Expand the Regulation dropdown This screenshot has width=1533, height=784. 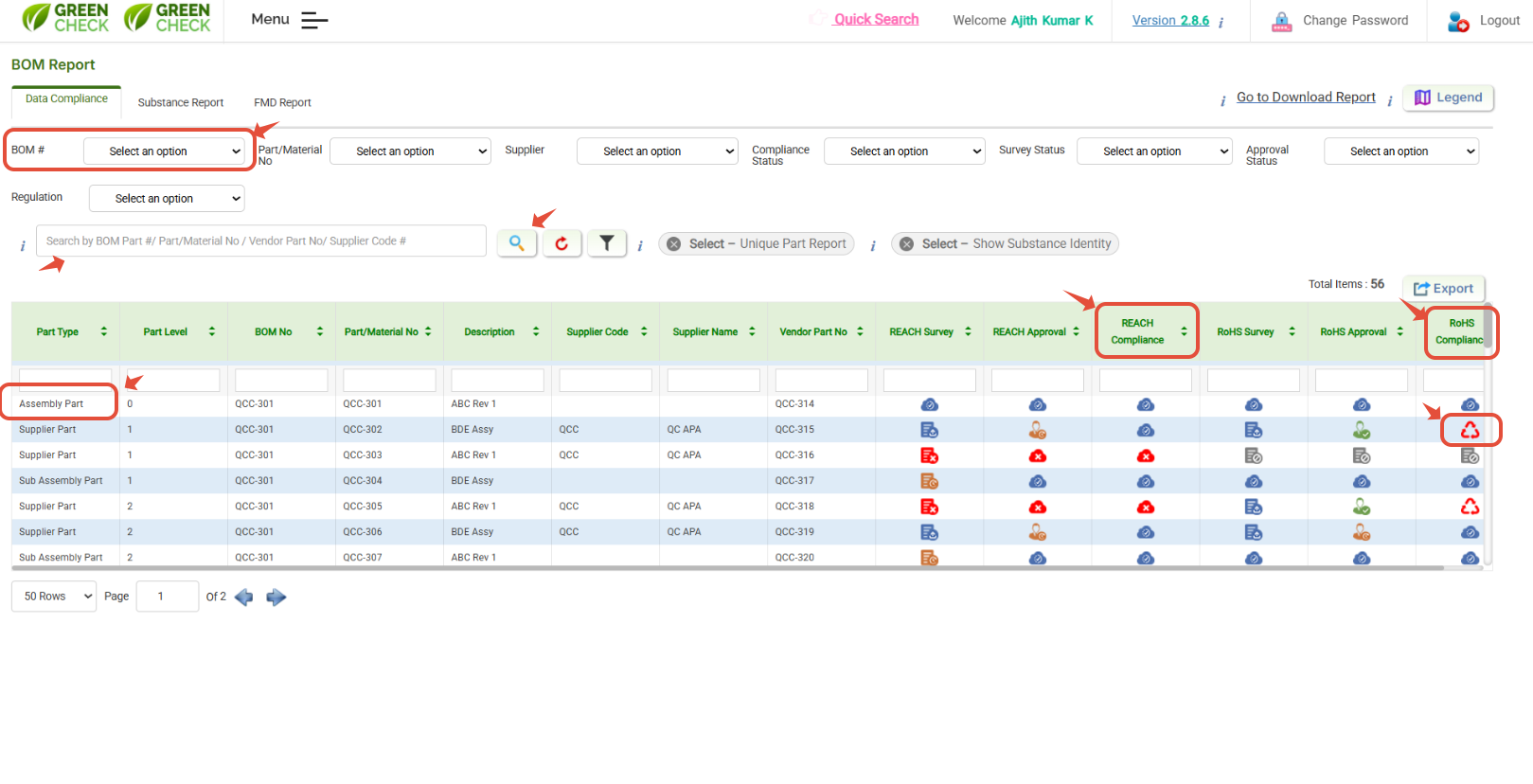[x=167, y=199]
